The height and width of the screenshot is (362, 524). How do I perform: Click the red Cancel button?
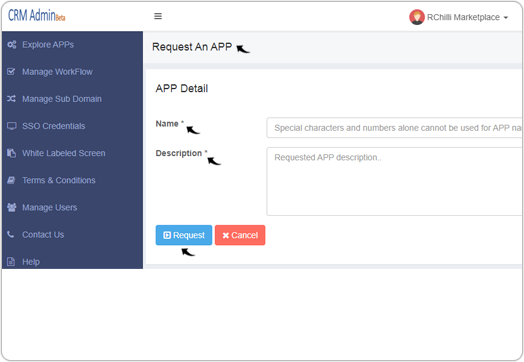240,235
